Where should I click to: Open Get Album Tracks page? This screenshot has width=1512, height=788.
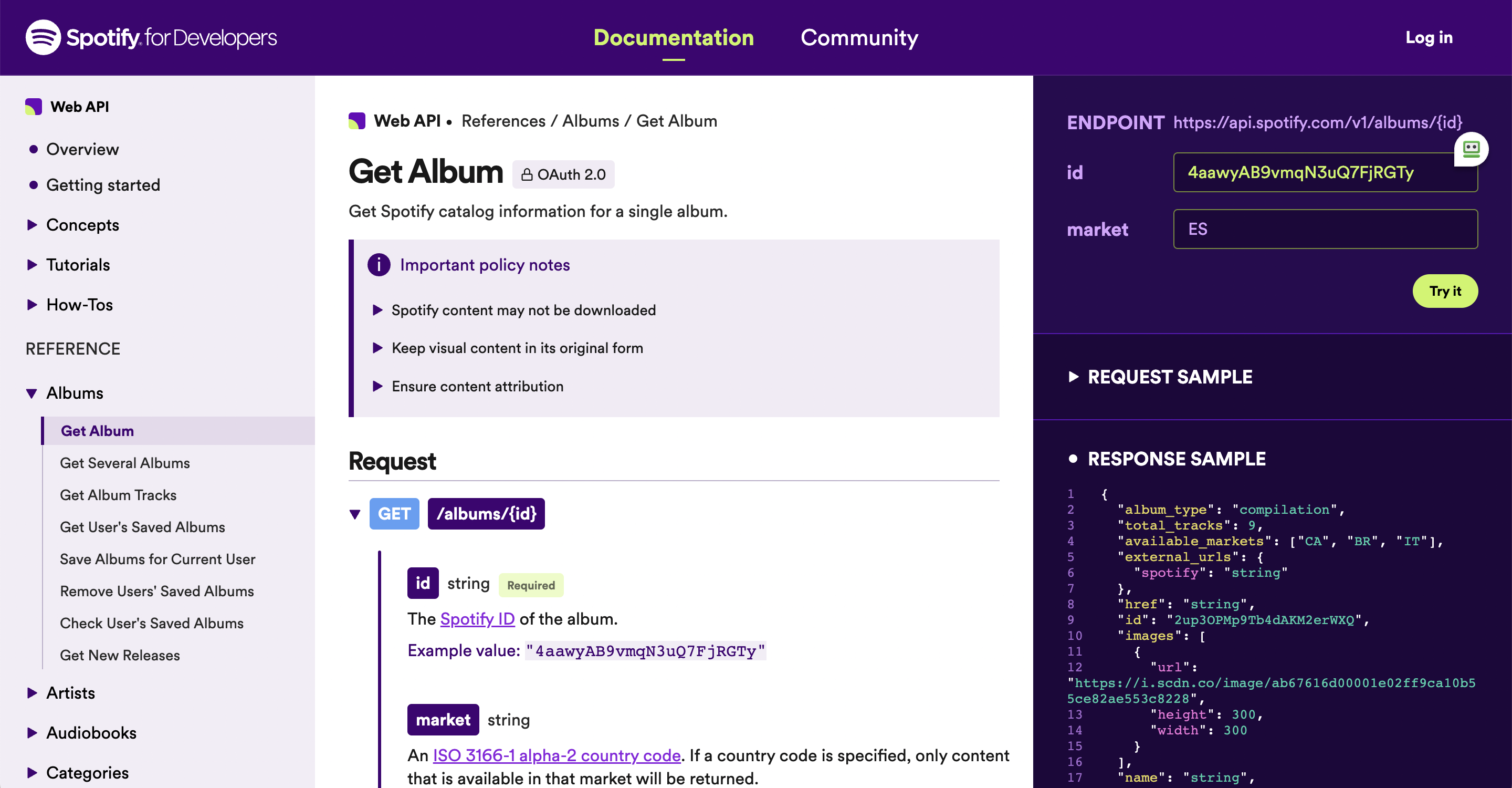point(118,495)
